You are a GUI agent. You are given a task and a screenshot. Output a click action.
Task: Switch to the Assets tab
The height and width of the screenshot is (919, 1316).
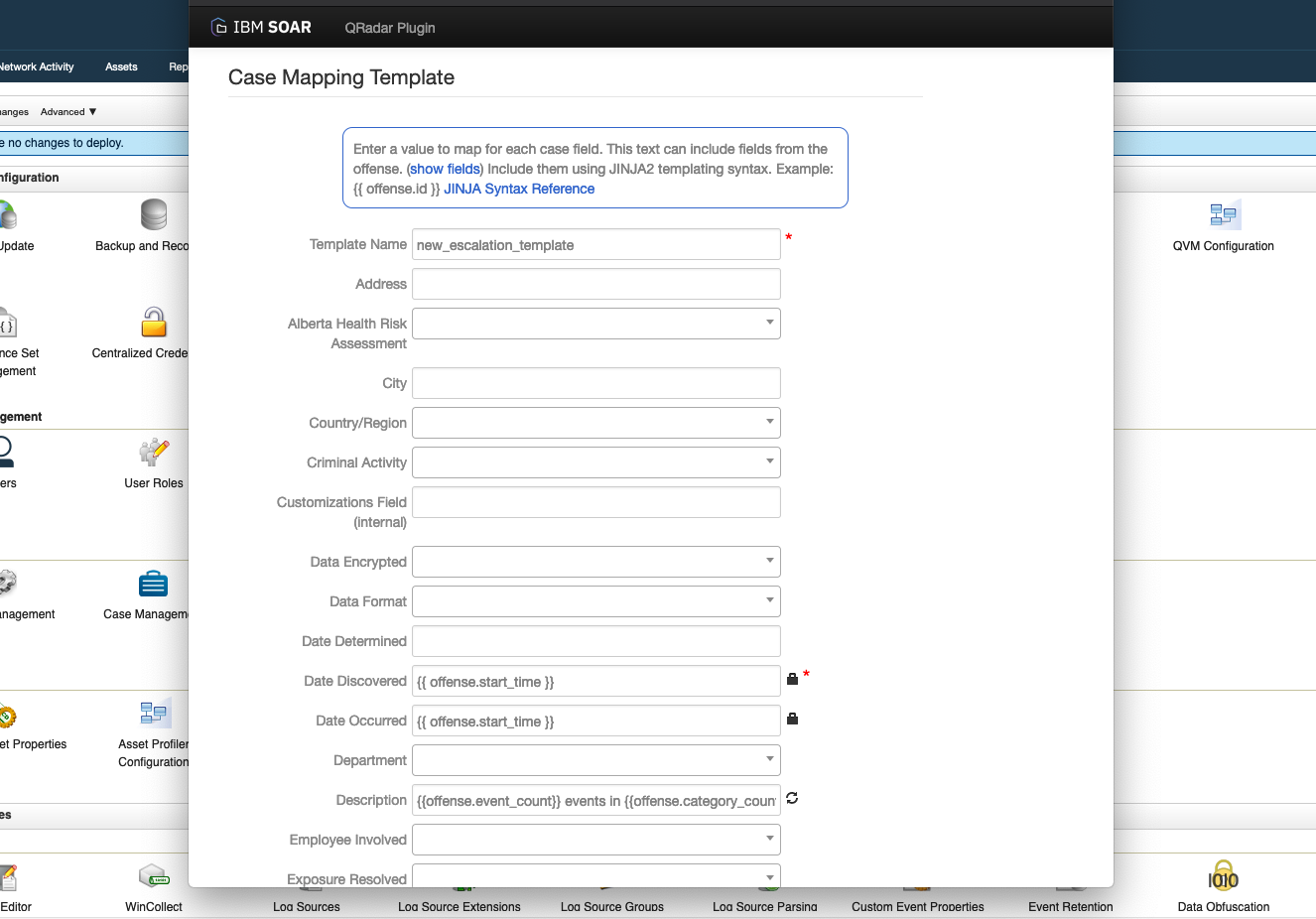[x=120, y=66]
